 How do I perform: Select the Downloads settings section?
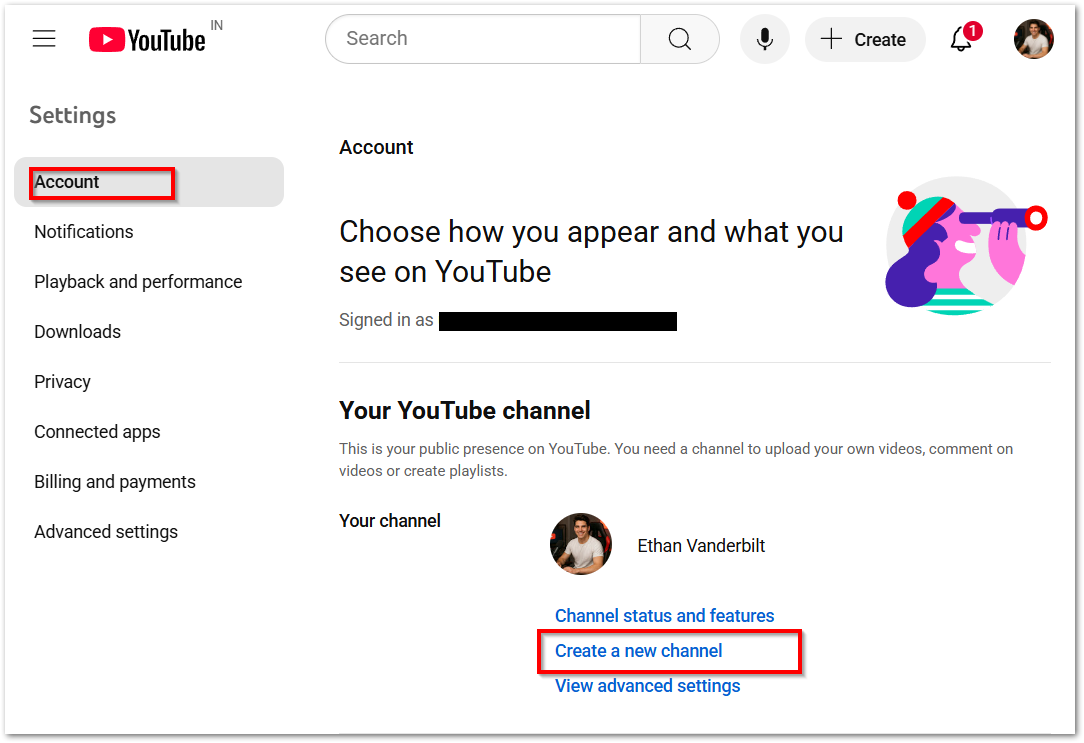(x=77, y=331)
